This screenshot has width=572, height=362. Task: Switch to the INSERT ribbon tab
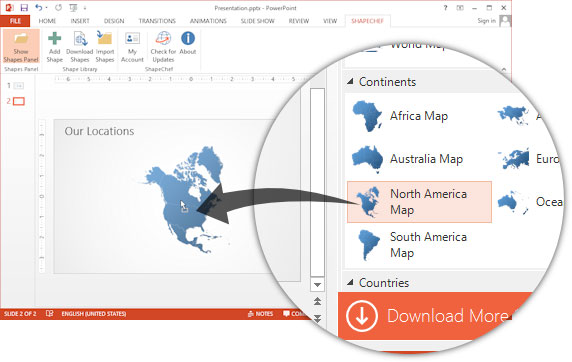click(x=80, y=21)
